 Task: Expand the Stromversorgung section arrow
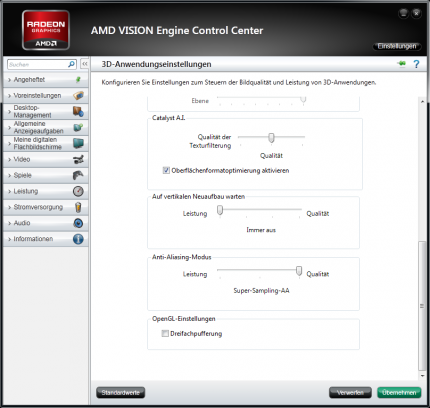(9, 207)
